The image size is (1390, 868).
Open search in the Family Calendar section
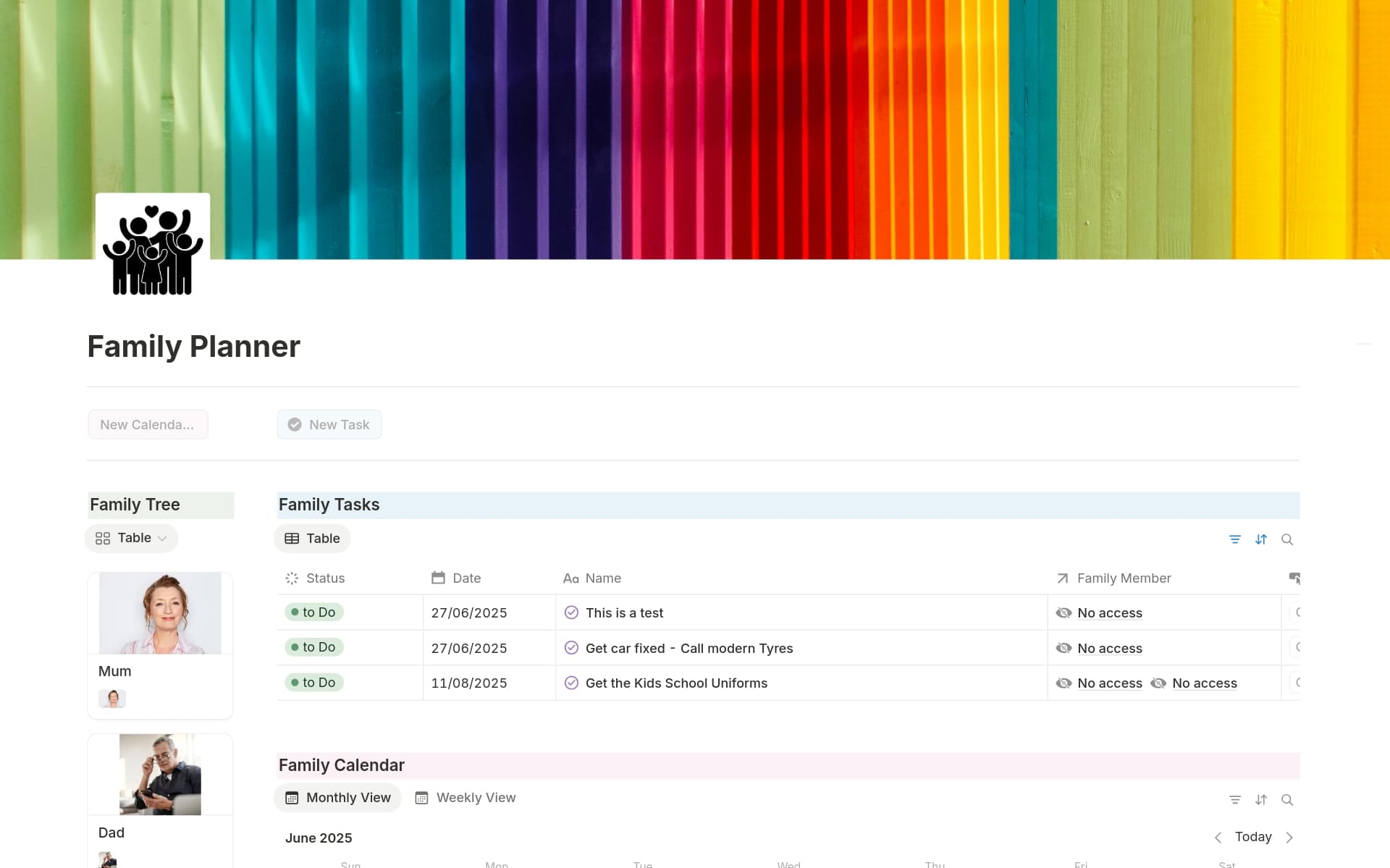pyautogui.click(x=1289, y=799)
